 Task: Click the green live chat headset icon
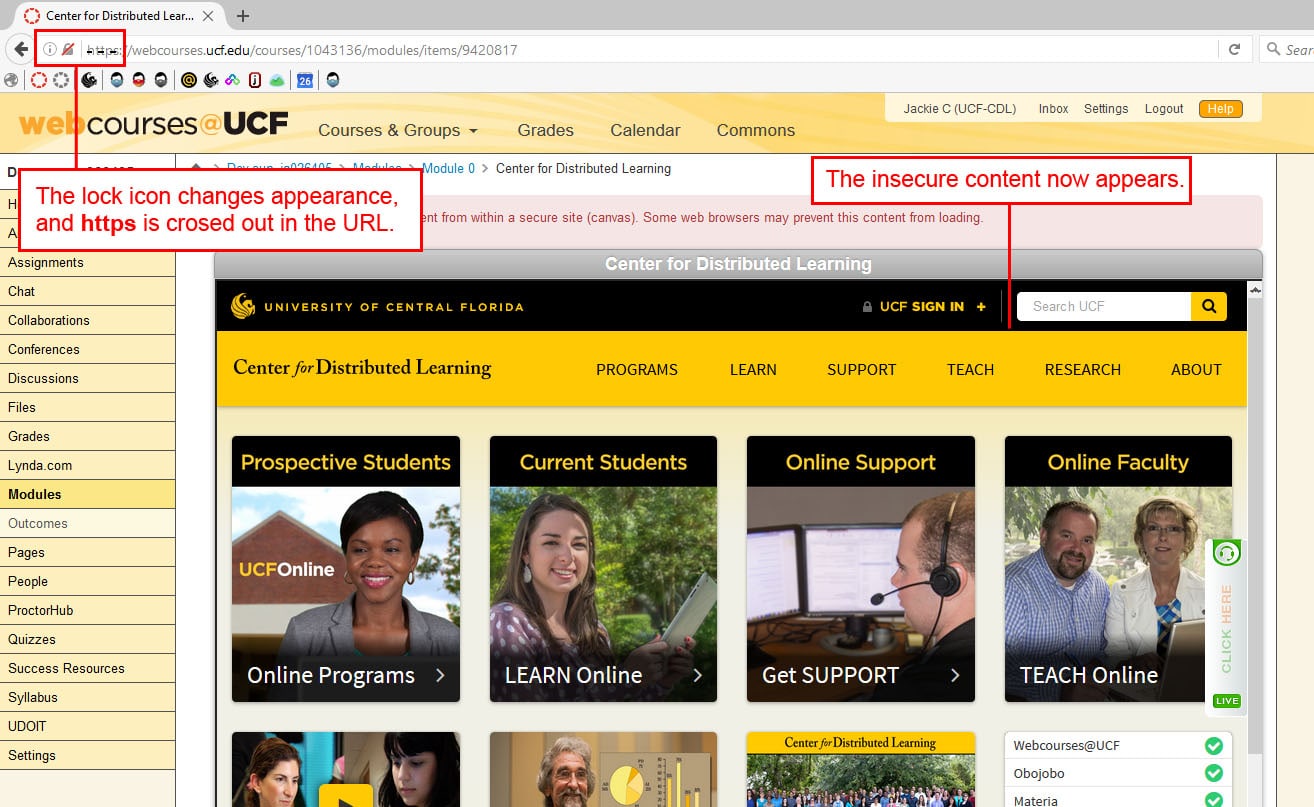click(1227, 552)
